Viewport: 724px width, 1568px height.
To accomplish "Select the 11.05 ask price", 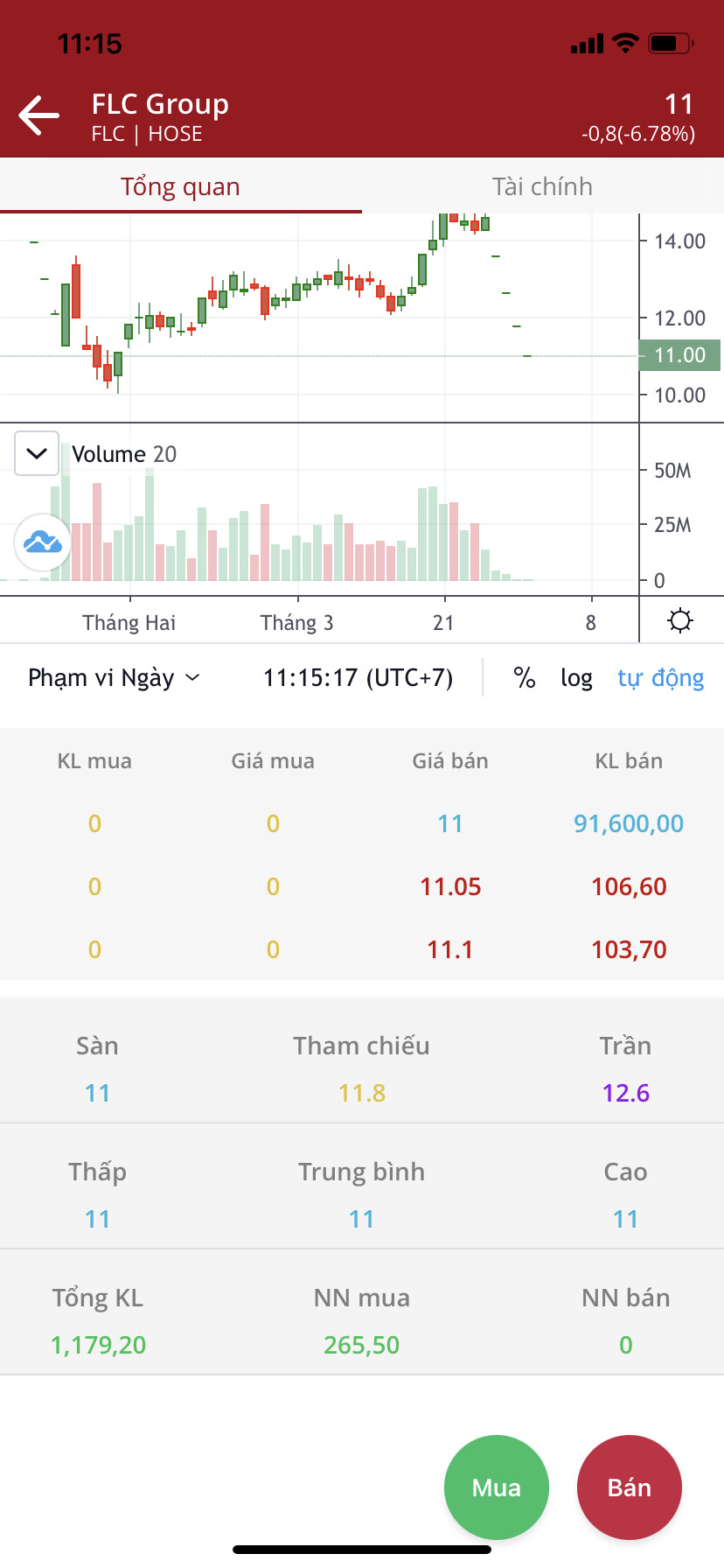I will tap(450, 886).
